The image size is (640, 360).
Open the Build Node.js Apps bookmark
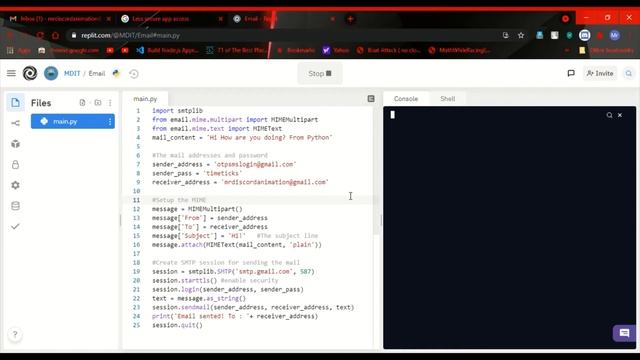tap(167, 50)
